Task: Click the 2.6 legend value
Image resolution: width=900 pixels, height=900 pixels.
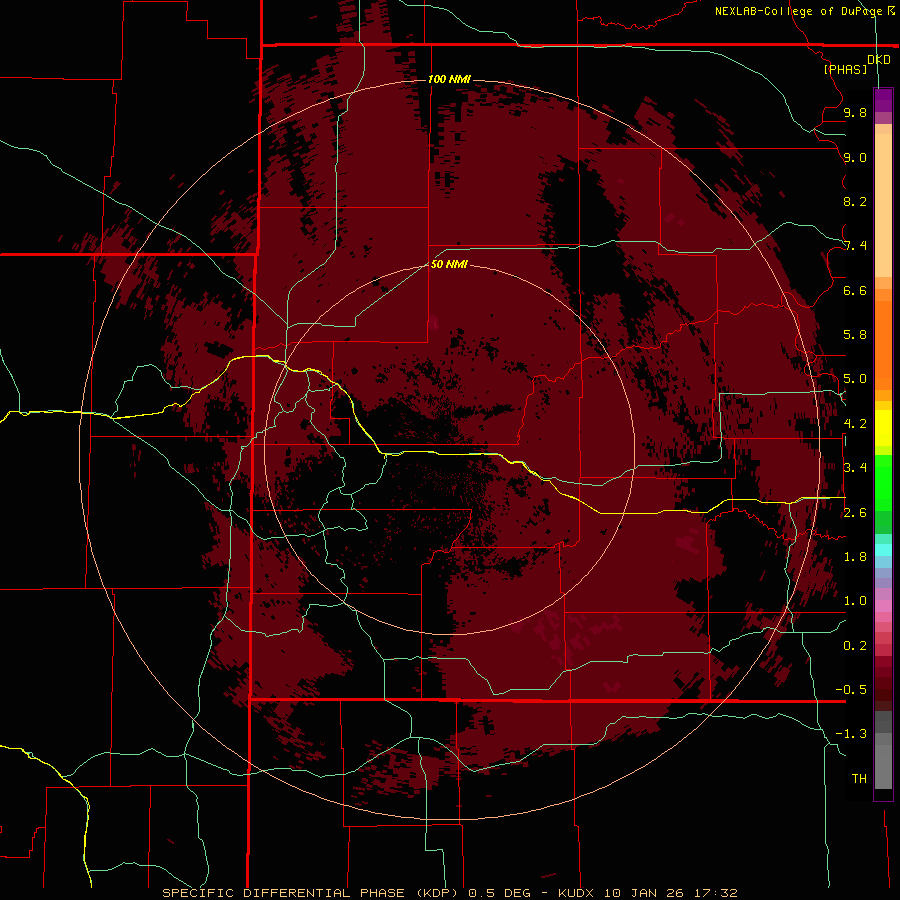Action: coord(855,513)
